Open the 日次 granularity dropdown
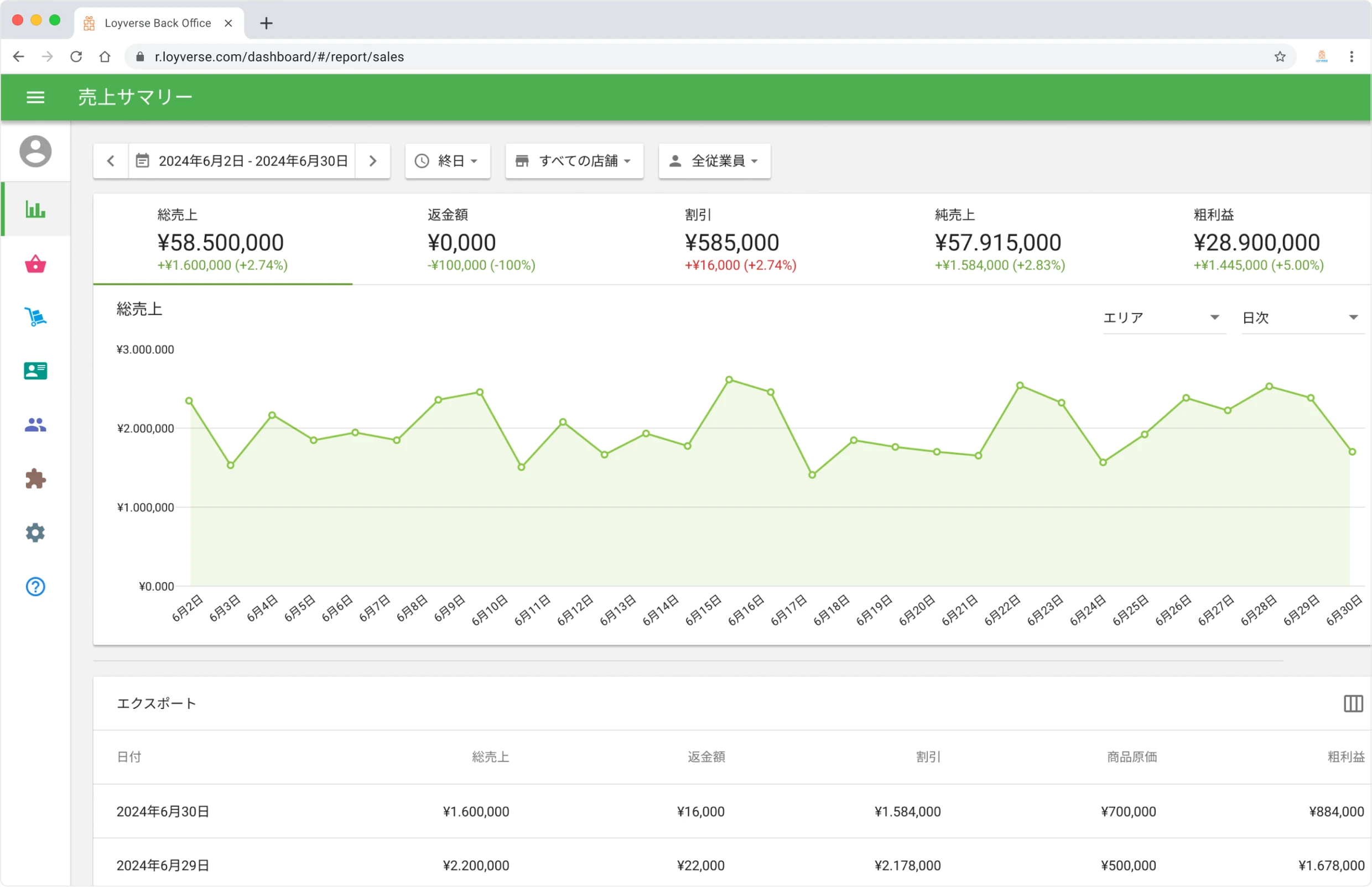This screenshot has width=1372, height=887. 1302,317
